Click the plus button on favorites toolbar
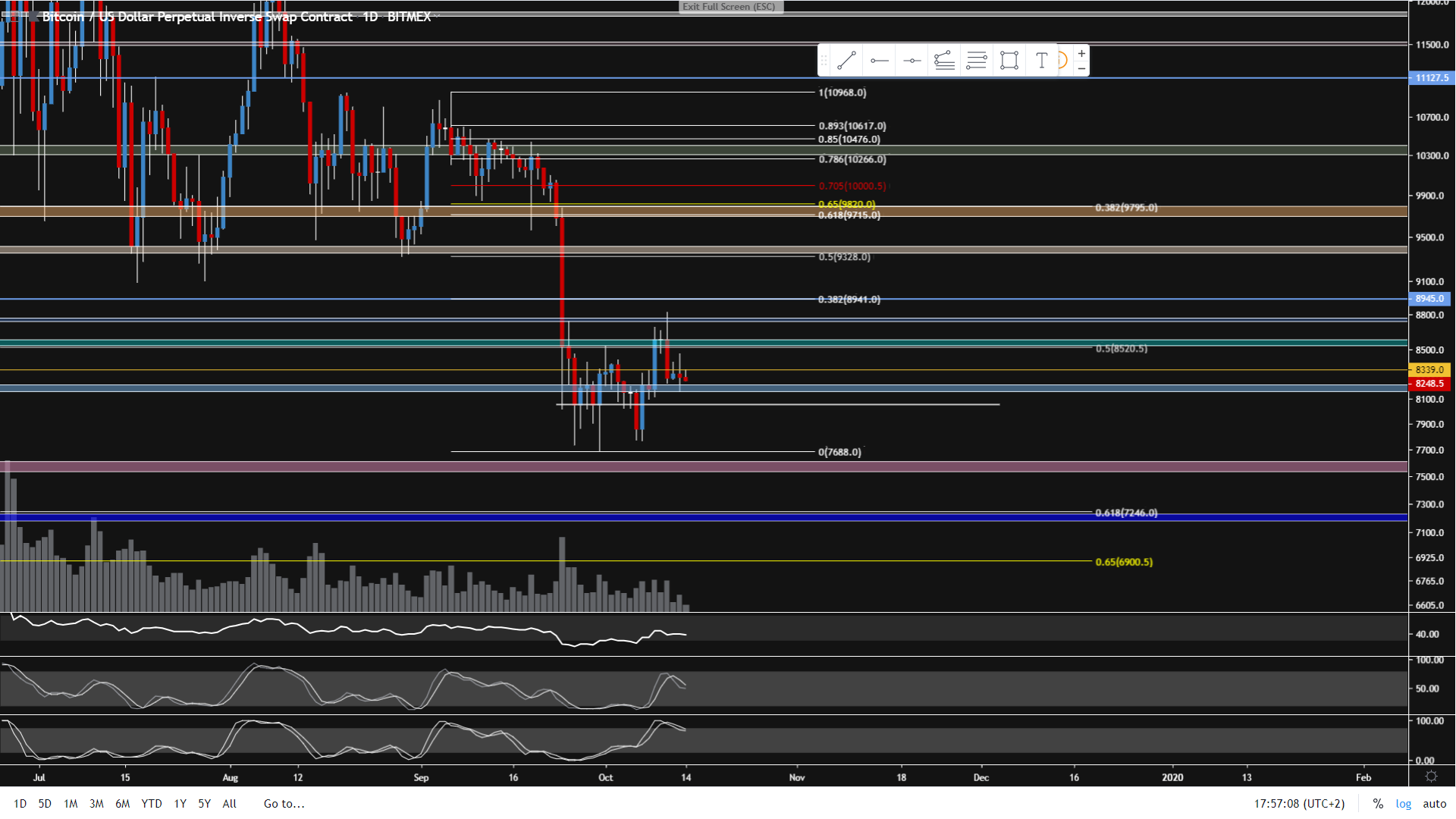Image resolution: width=1456 pixels, height=819 pixels. (x=1081, y=53)
